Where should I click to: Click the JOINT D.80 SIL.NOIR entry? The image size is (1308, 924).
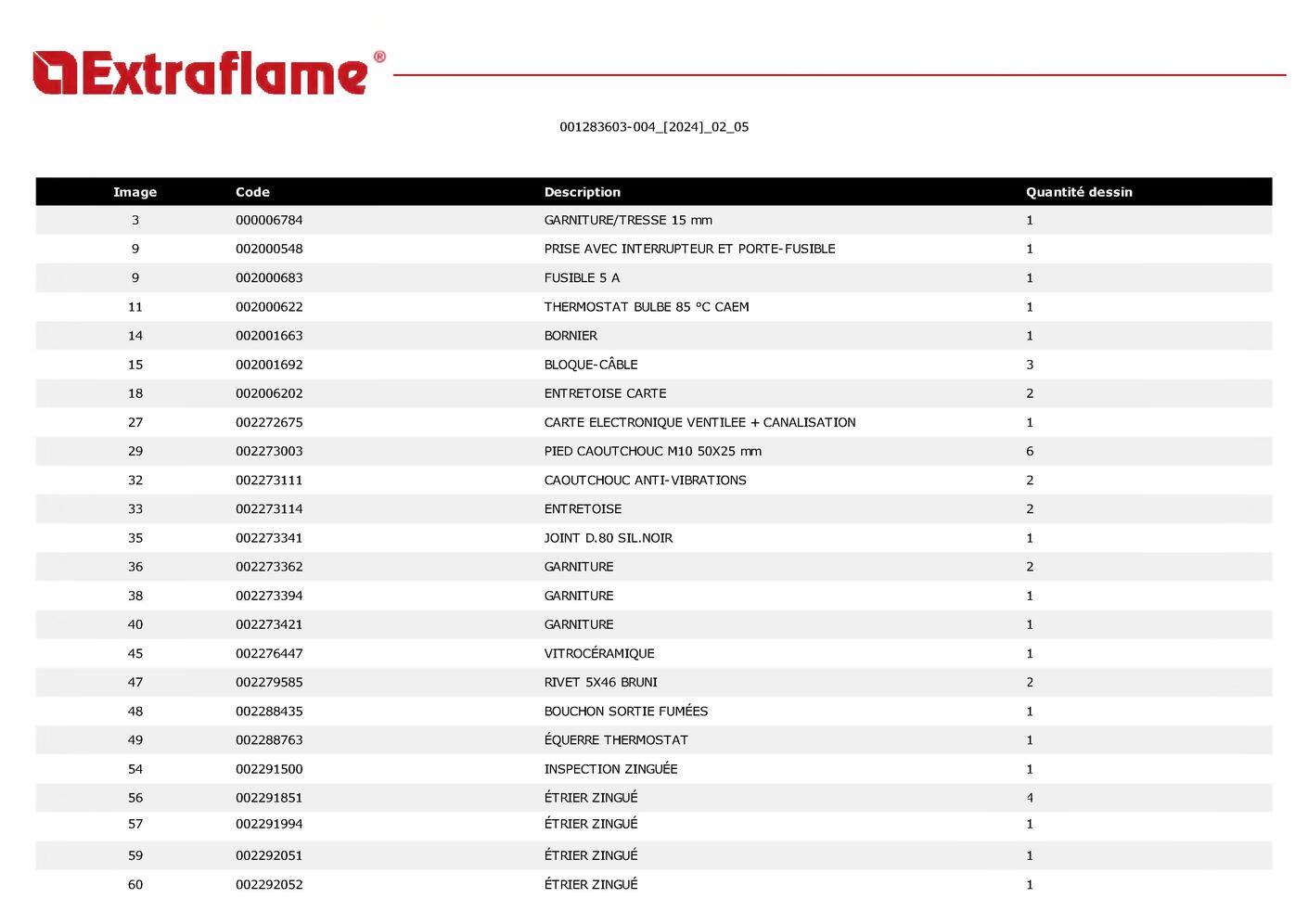[x=608, y=538]
